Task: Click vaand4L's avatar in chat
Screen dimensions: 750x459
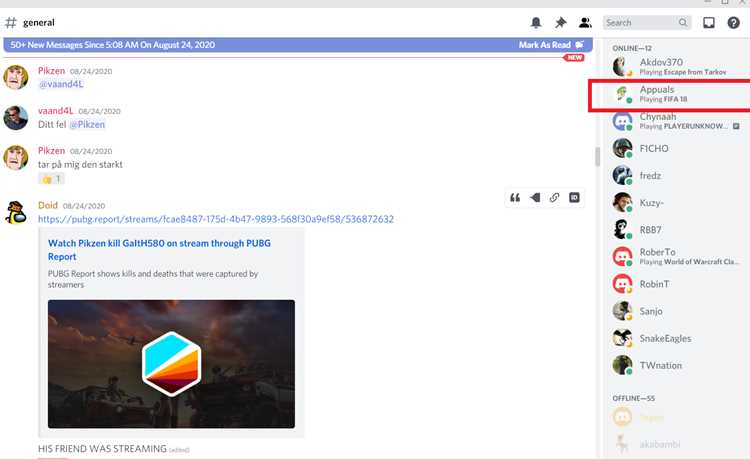Action: (x=16, y=118)
